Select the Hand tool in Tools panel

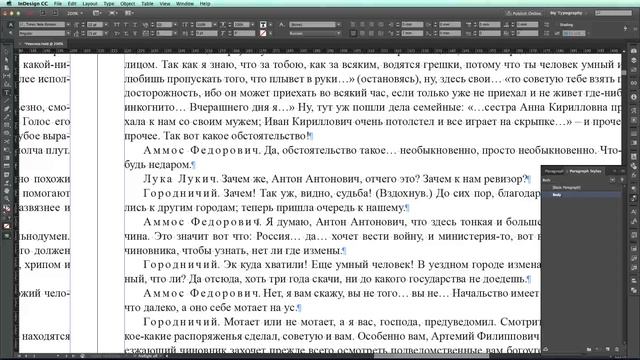click(x=7, y=191)
